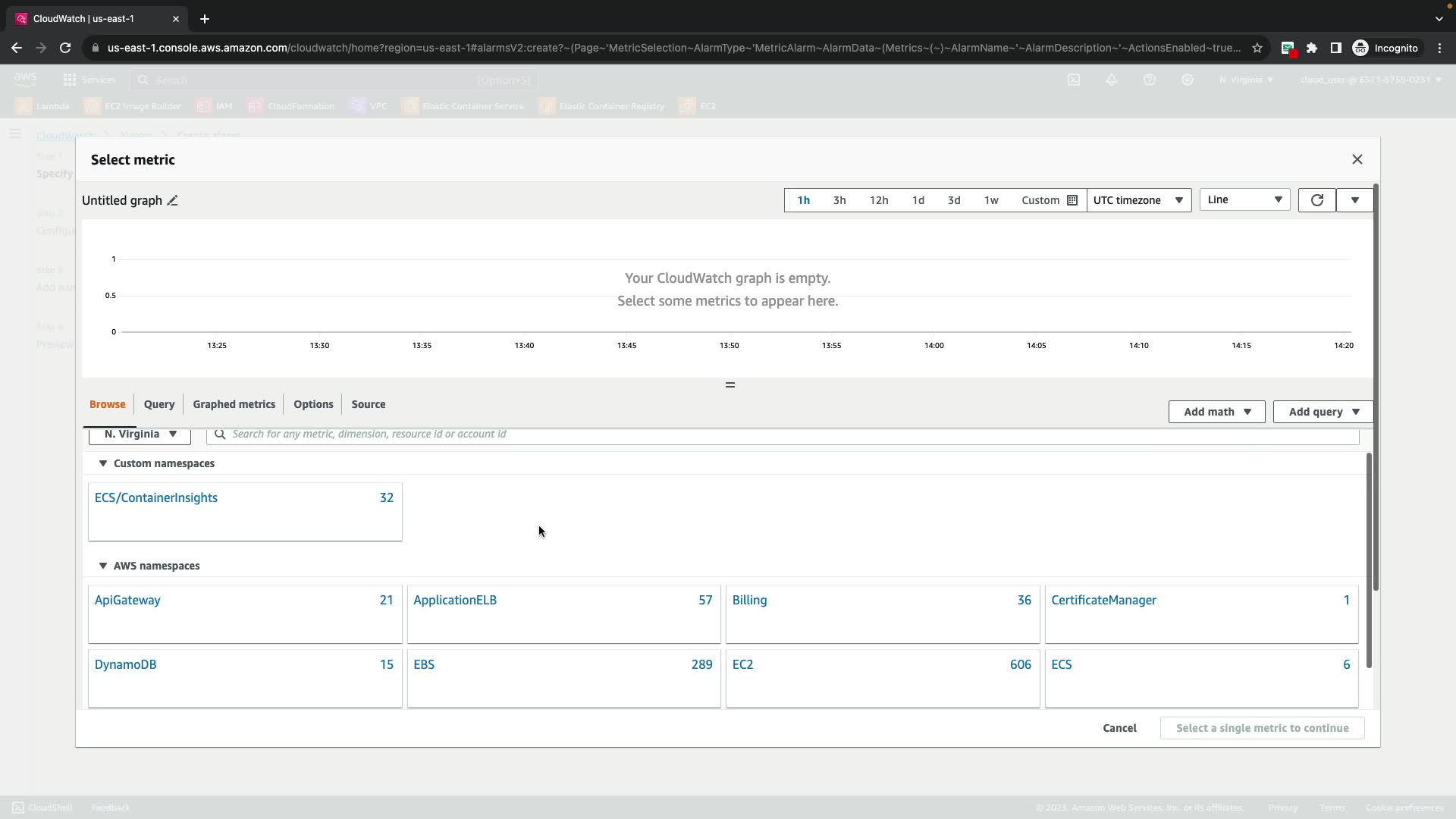This screenshot has width=1456, height=819.
Task: Collapse the AWS namespaces section
Action: pyautogui.click(x=103, y=566)
